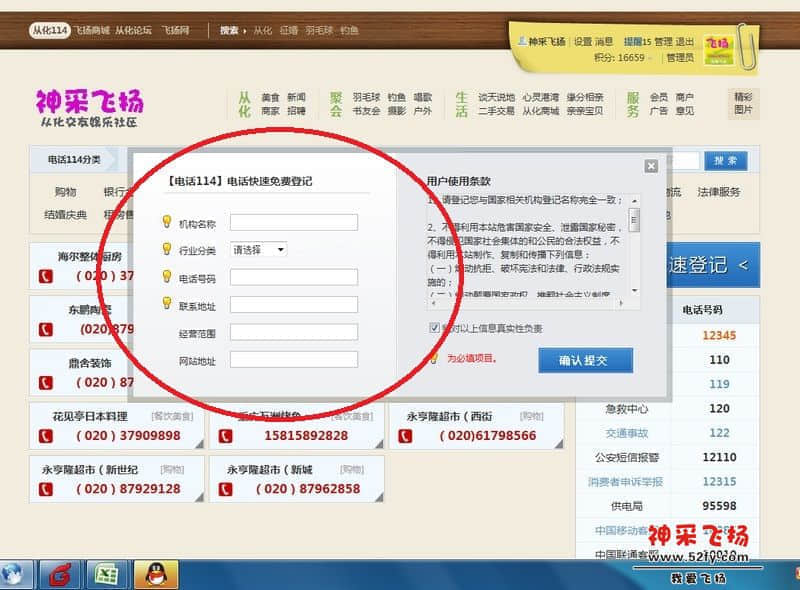This screenshot has height=590, width=800.
Task: Click the number 12345 in 电话号码 column
Action: [x=719, y=335]
